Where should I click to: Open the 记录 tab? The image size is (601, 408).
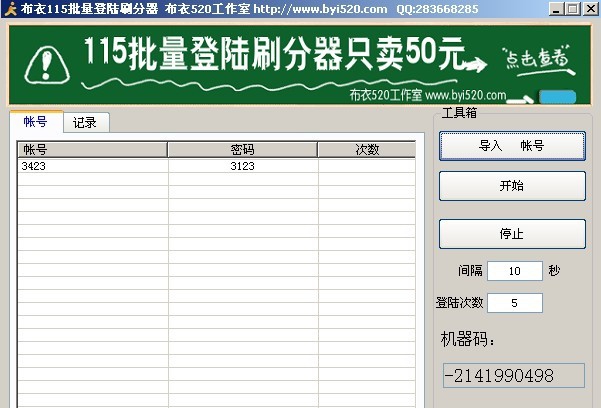(x=85, y=123)
